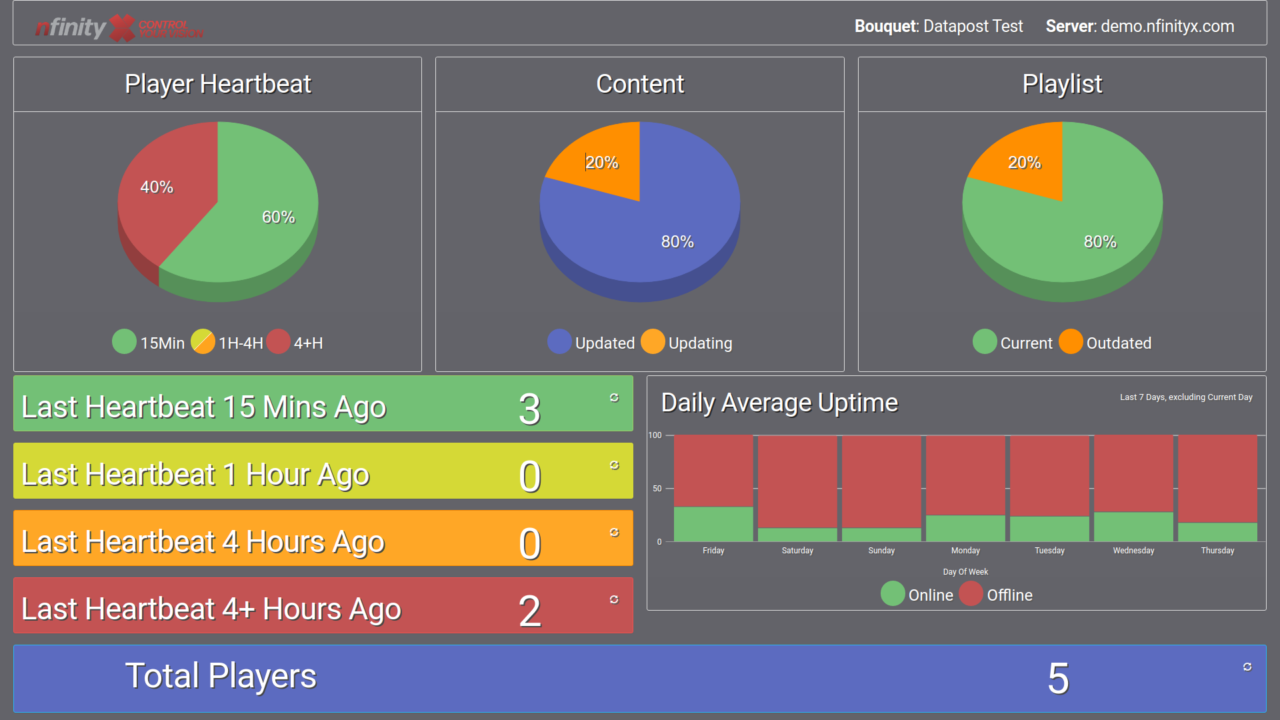Refresh the Last Heartbeat 4 Hours Ago count
Image resolution: width=1280 pixels, height=720 pixels.
(613, 532)
